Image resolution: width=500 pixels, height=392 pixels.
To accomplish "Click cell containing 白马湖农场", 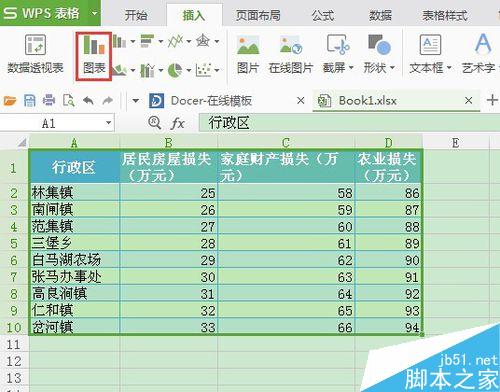I will click(x=75, y=260).
